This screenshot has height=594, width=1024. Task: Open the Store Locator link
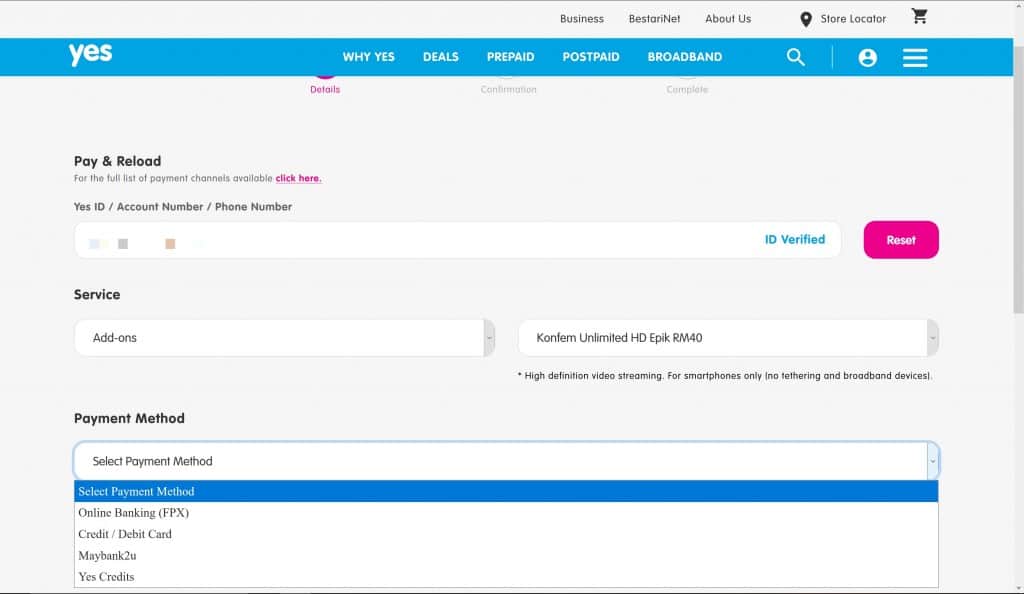coord(853,19)
